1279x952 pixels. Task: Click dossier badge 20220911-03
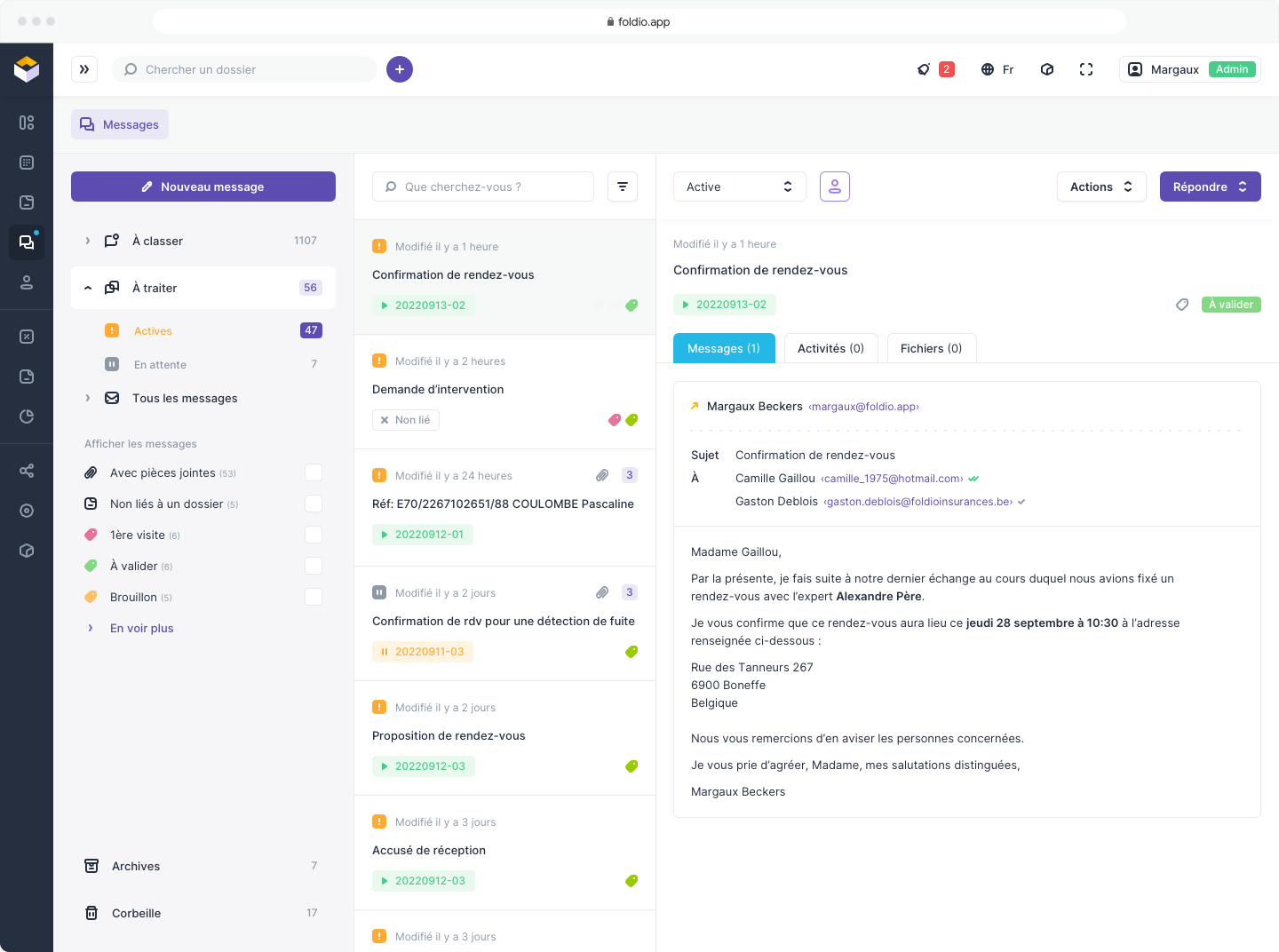click(423, 652)
